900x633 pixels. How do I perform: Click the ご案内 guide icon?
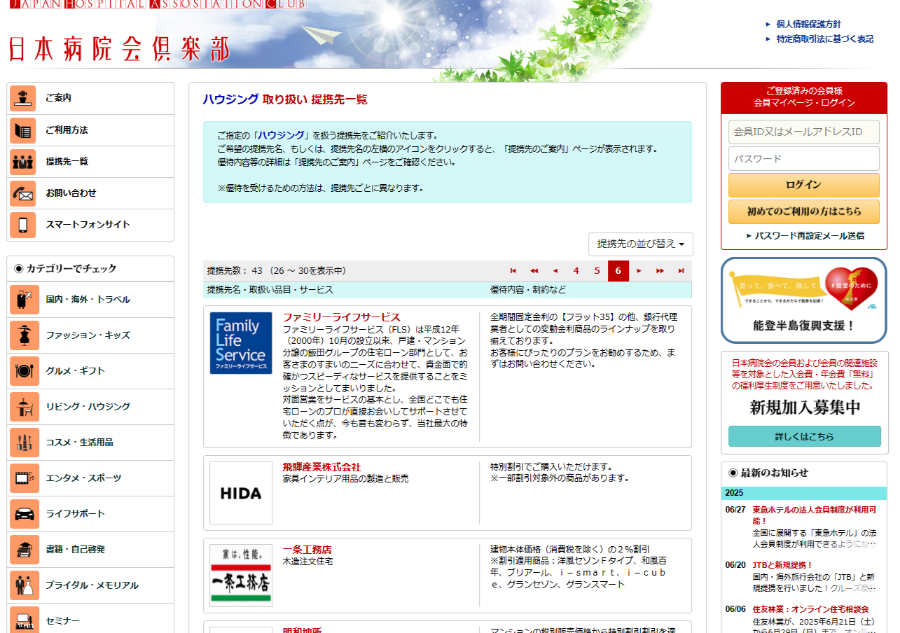[23, 98]
